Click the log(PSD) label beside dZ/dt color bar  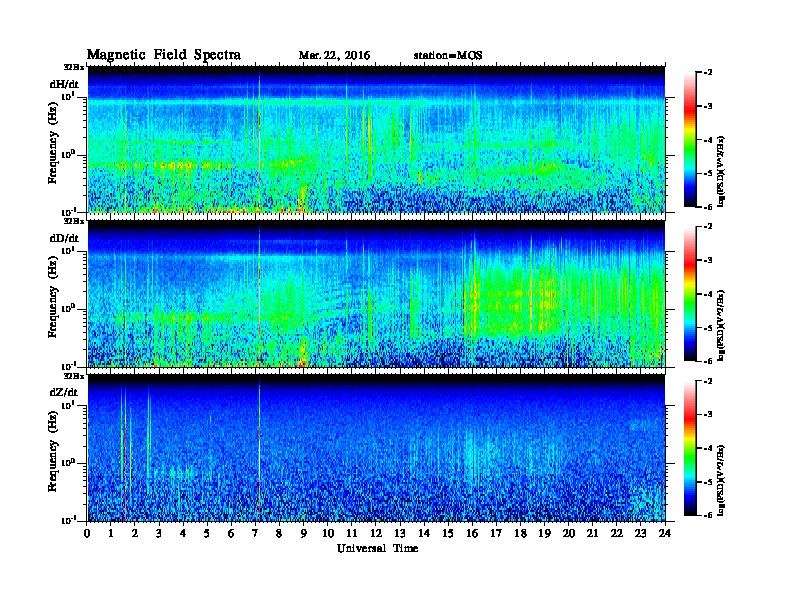click(721, 480)
